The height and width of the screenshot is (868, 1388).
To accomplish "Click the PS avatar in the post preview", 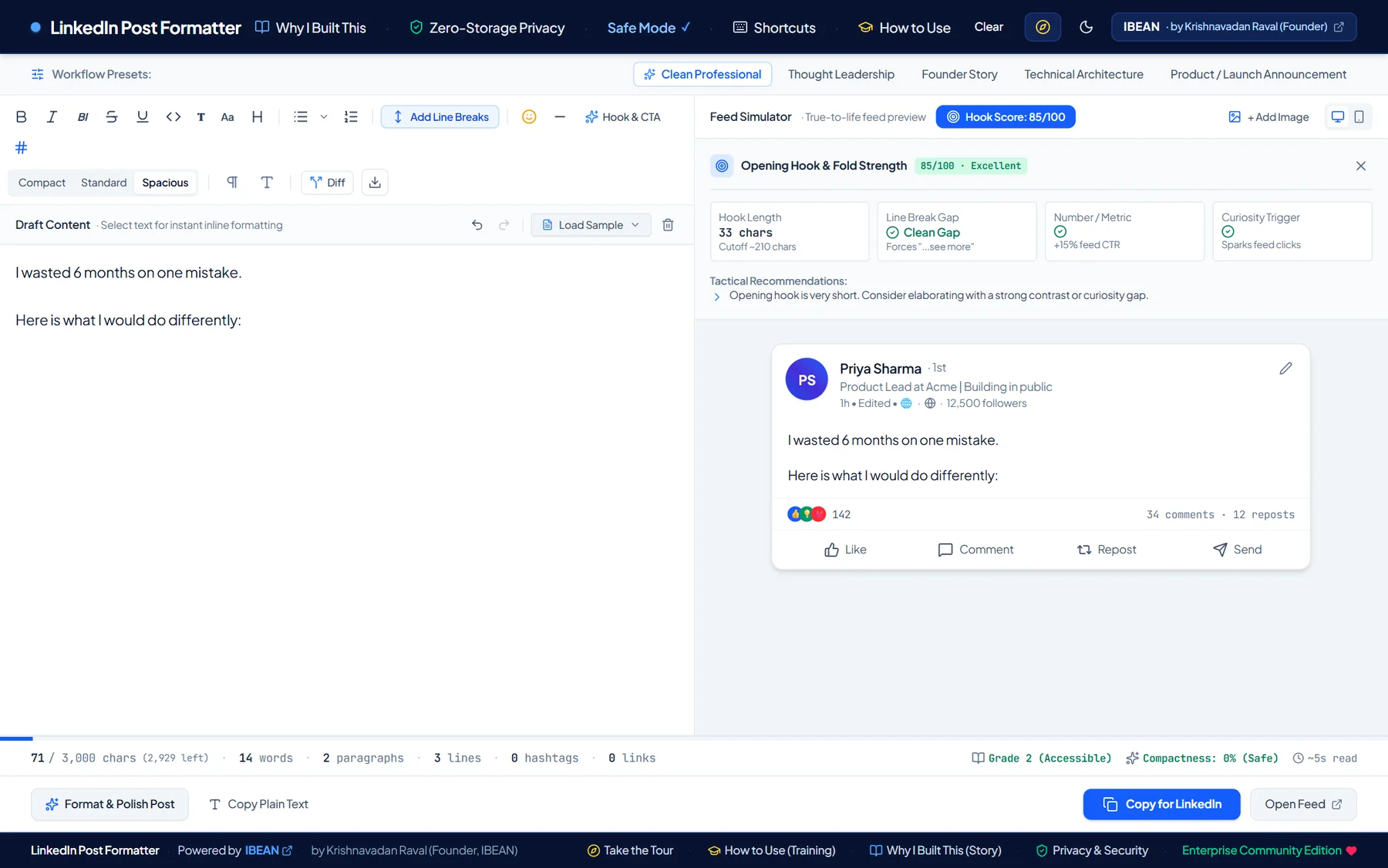I will click(807, 379).
